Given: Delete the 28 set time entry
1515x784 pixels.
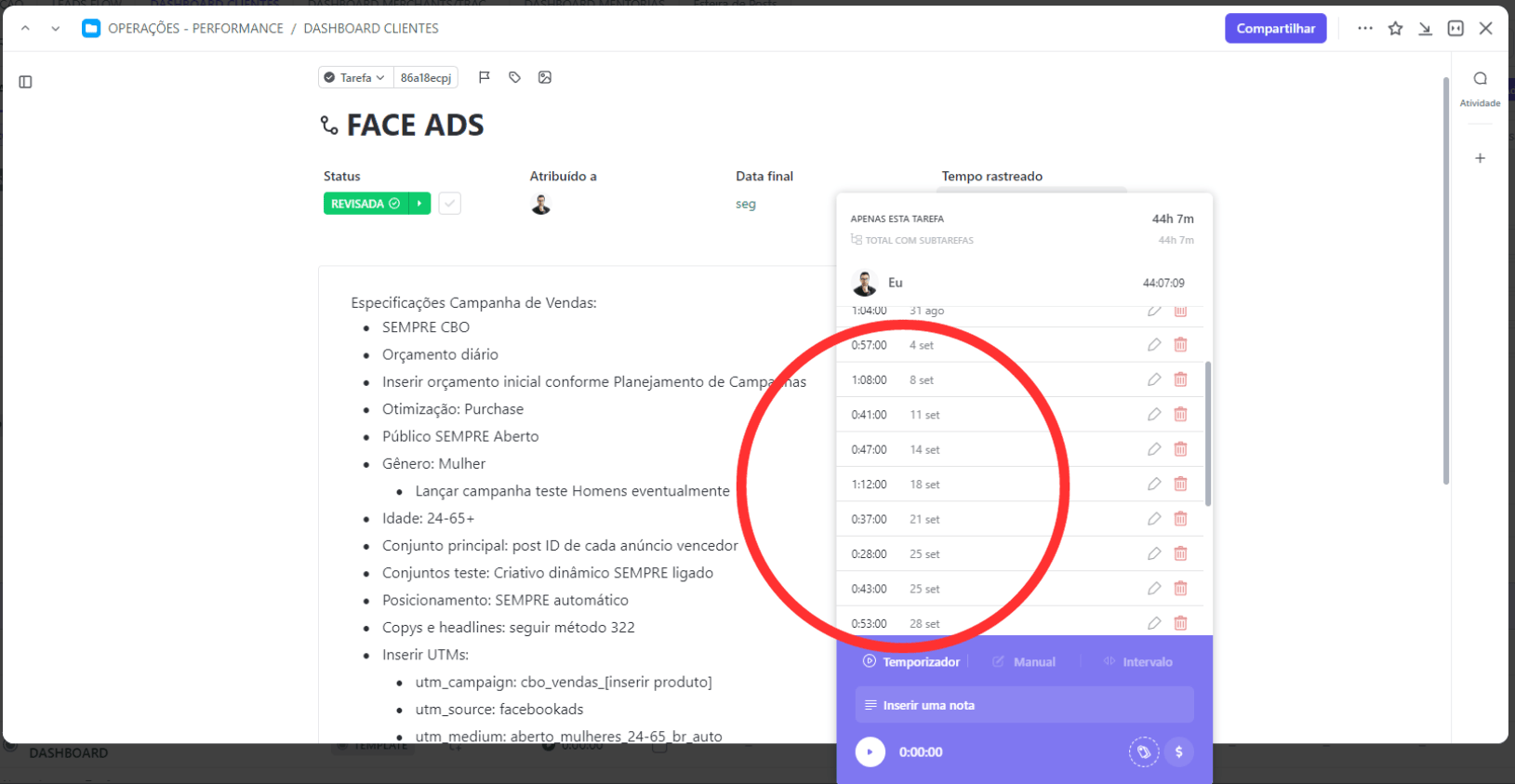Looking at the screenshot, I should tap(1180, 623).
